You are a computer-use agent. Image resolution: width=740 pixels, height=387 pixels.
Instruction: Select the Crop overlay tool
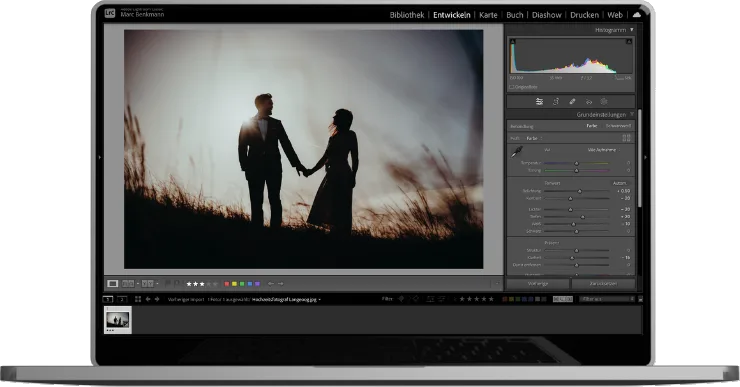point(556,101)
